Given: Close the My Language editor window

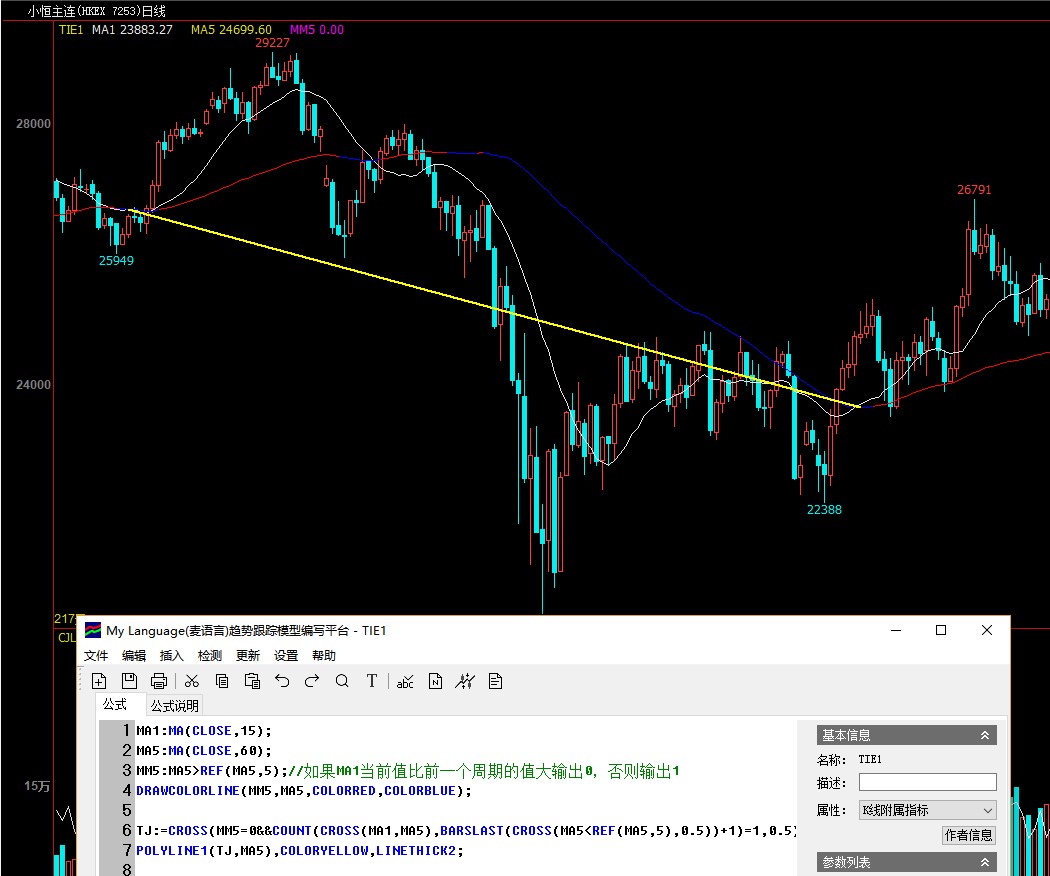Looking at the screenshot, I should 986,630.
